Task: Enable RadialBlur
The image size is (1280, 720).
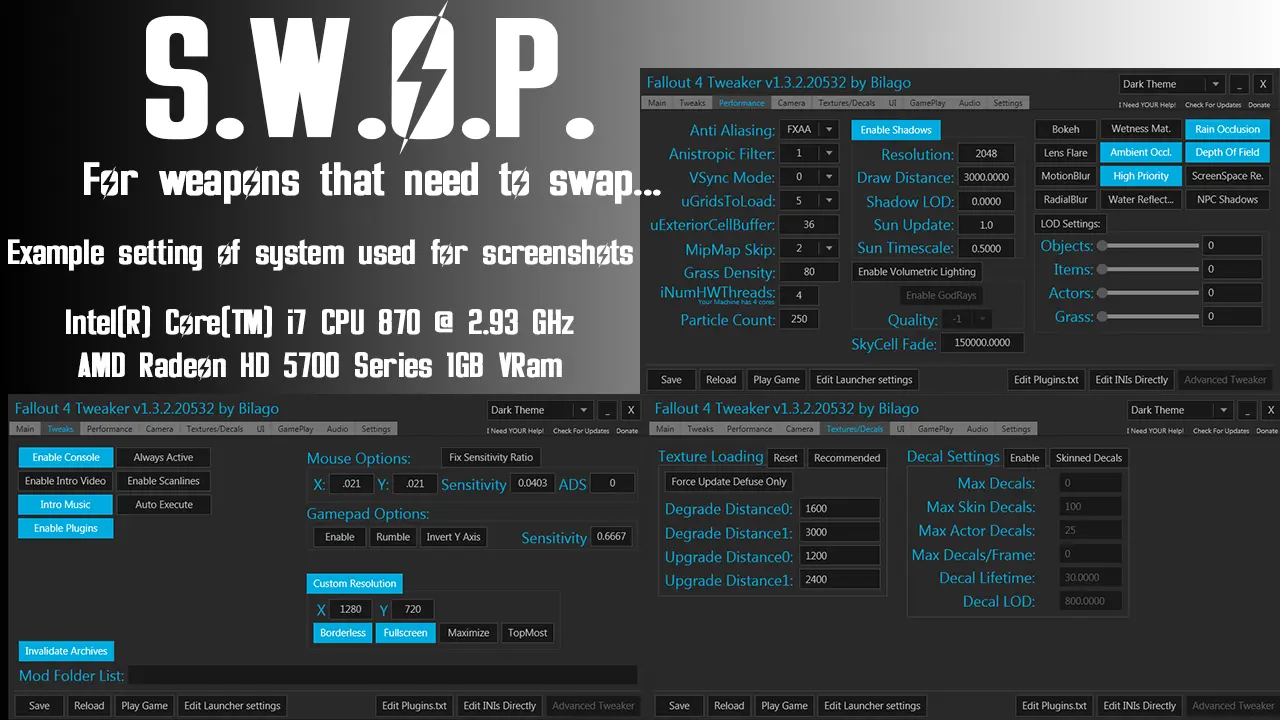Action: [x=1065, y=200]
